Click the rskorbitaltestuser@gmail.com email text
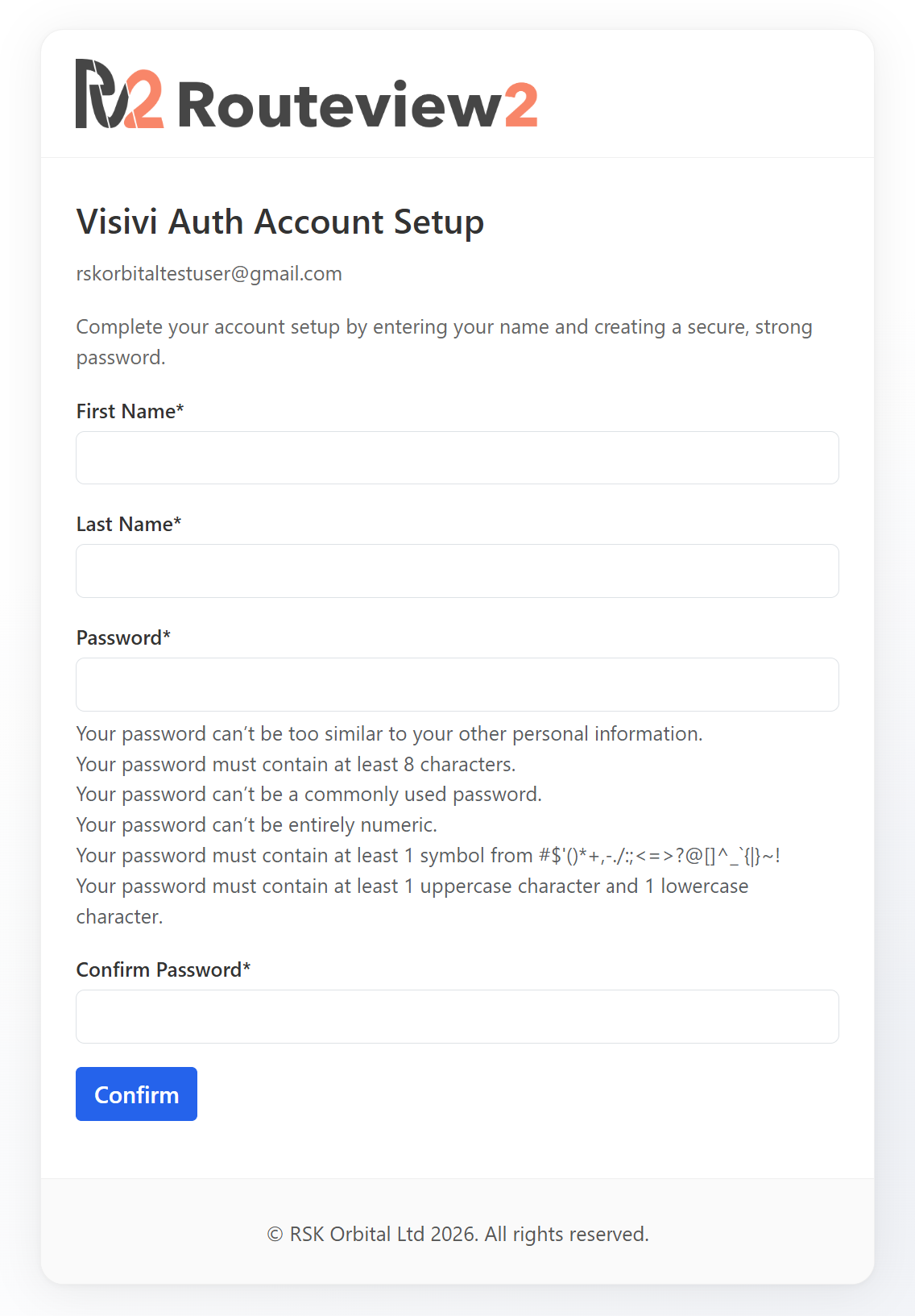Screen dimensions: 915x1316 coord(209,274)
